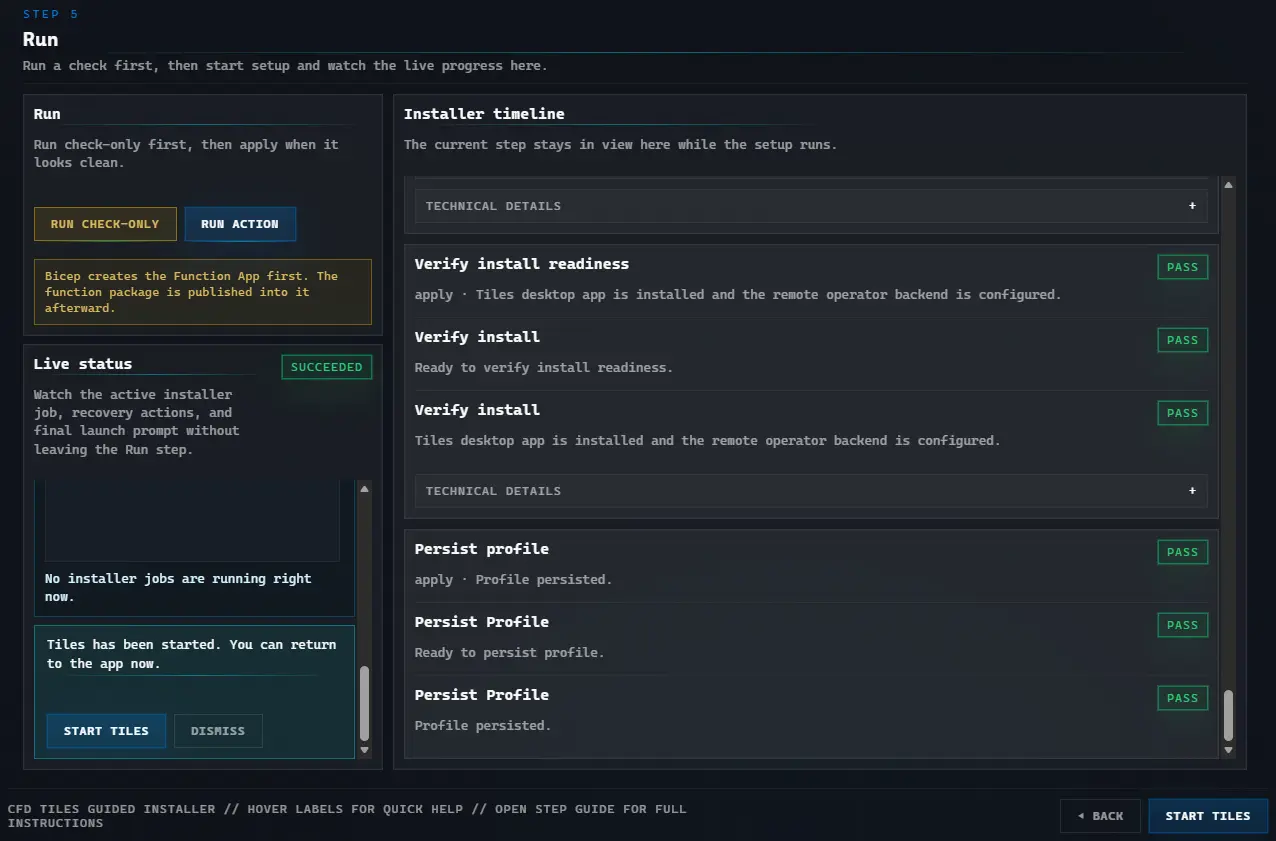
Task: Click the 'Ready to persist profile.' text
Action: [x=510, y=652]
